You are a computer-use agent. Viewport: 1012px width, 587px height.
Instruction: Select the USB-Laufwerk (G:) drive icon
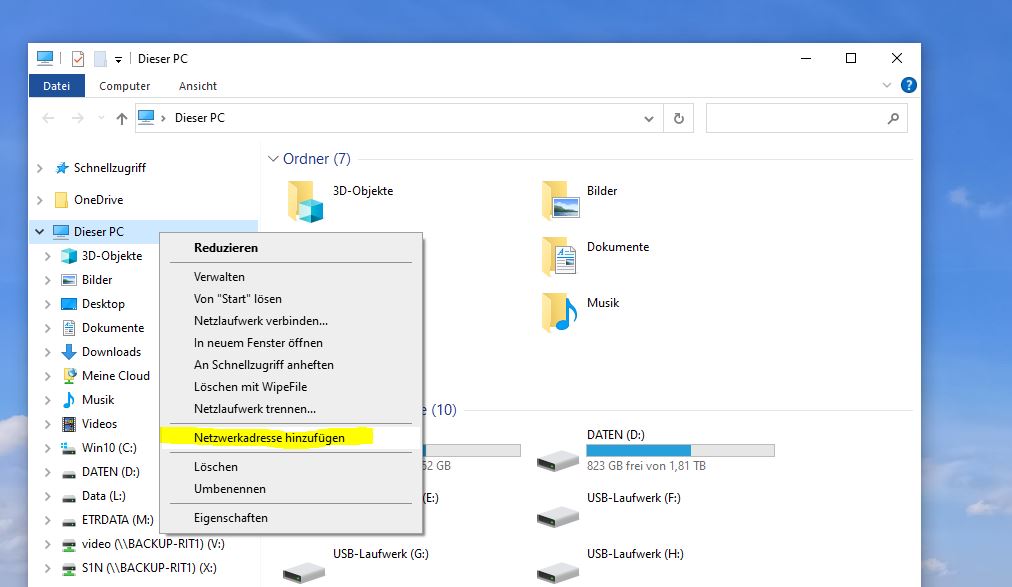point(304,572)
